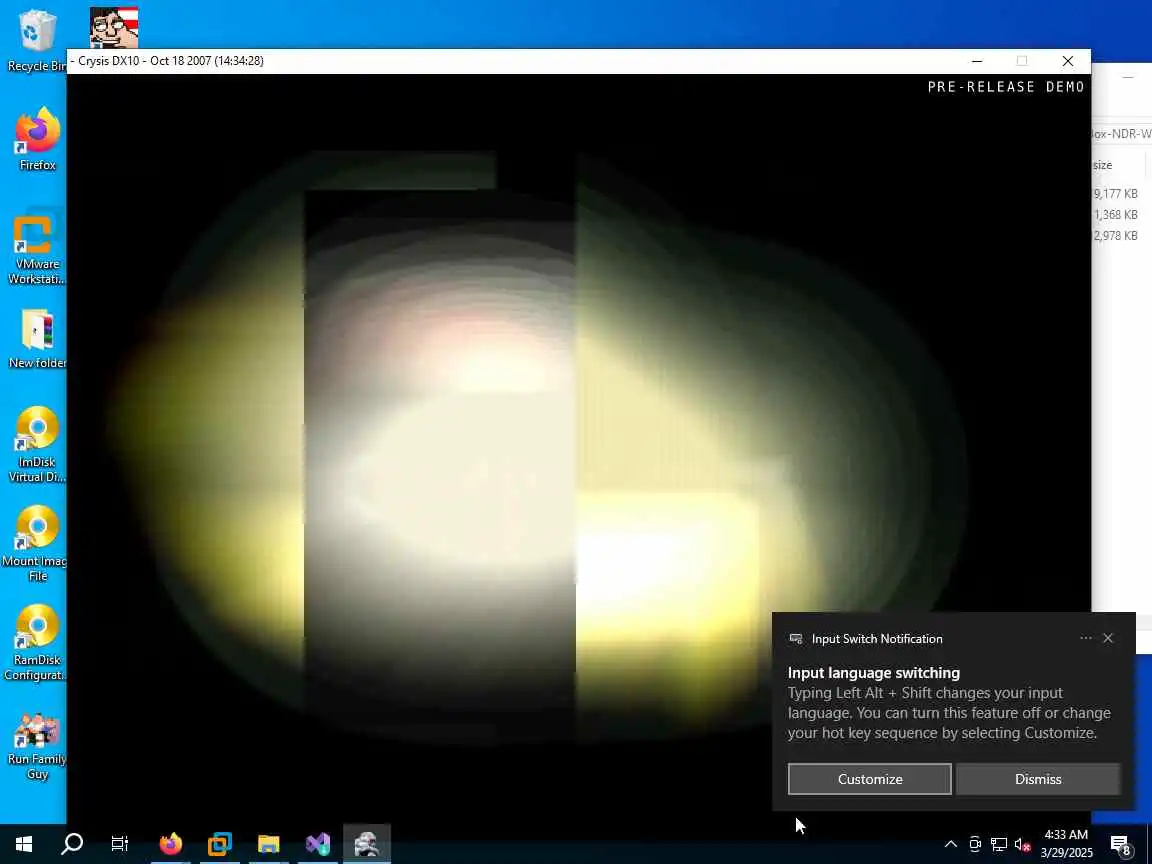Image resolution: width=1152 pixels, height=864 pixels.
Task: Close the Input Switch Notification toast
Action: pyautogui.click(x=1108, y=638)
